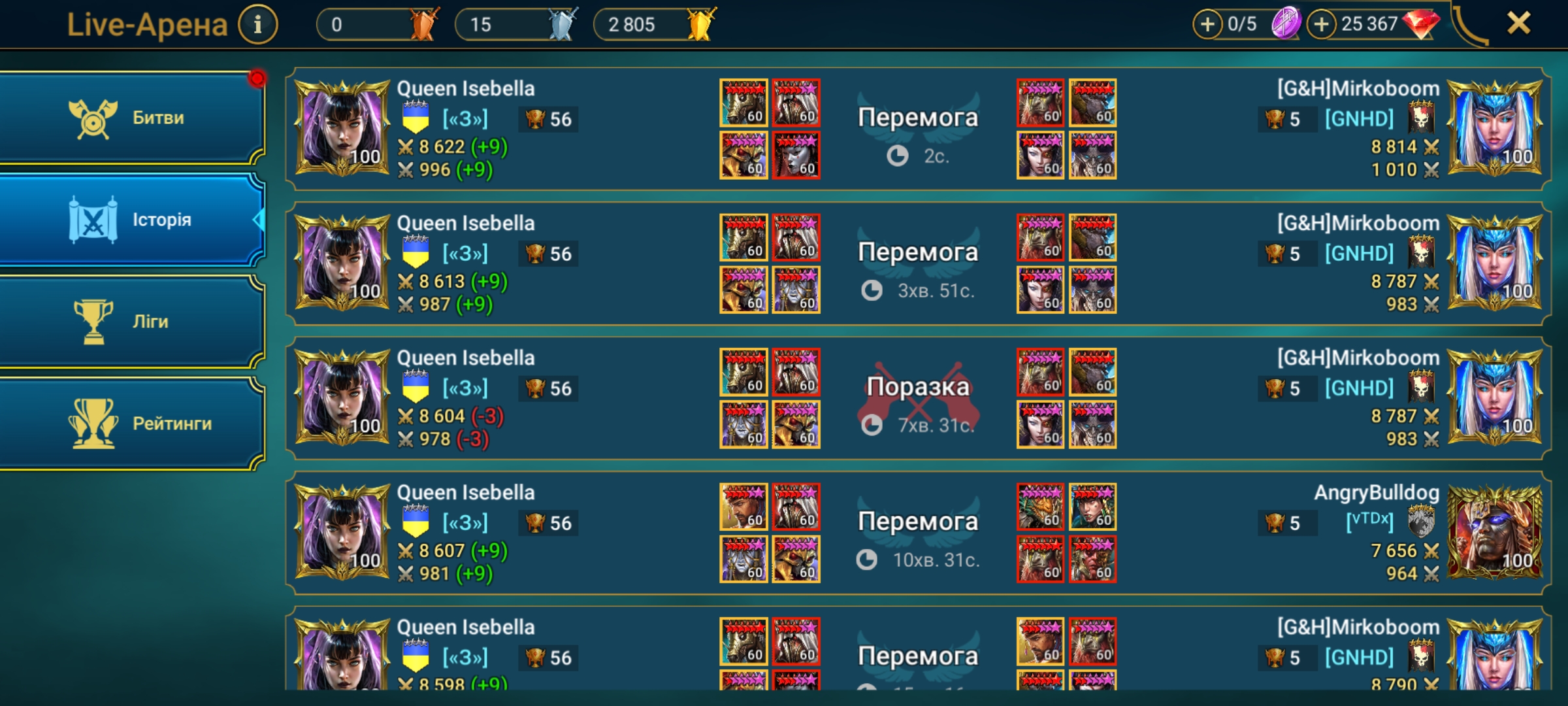Tap the purple arena token icon

click(x=1286, y=24)
